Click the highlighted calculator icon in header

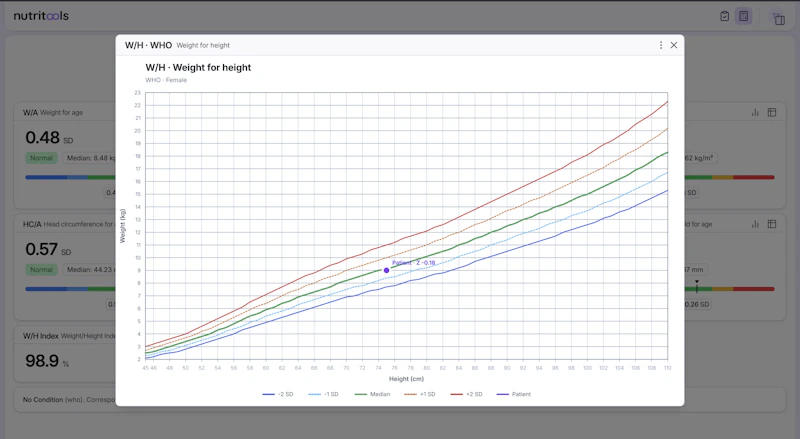tap(744, 16)
